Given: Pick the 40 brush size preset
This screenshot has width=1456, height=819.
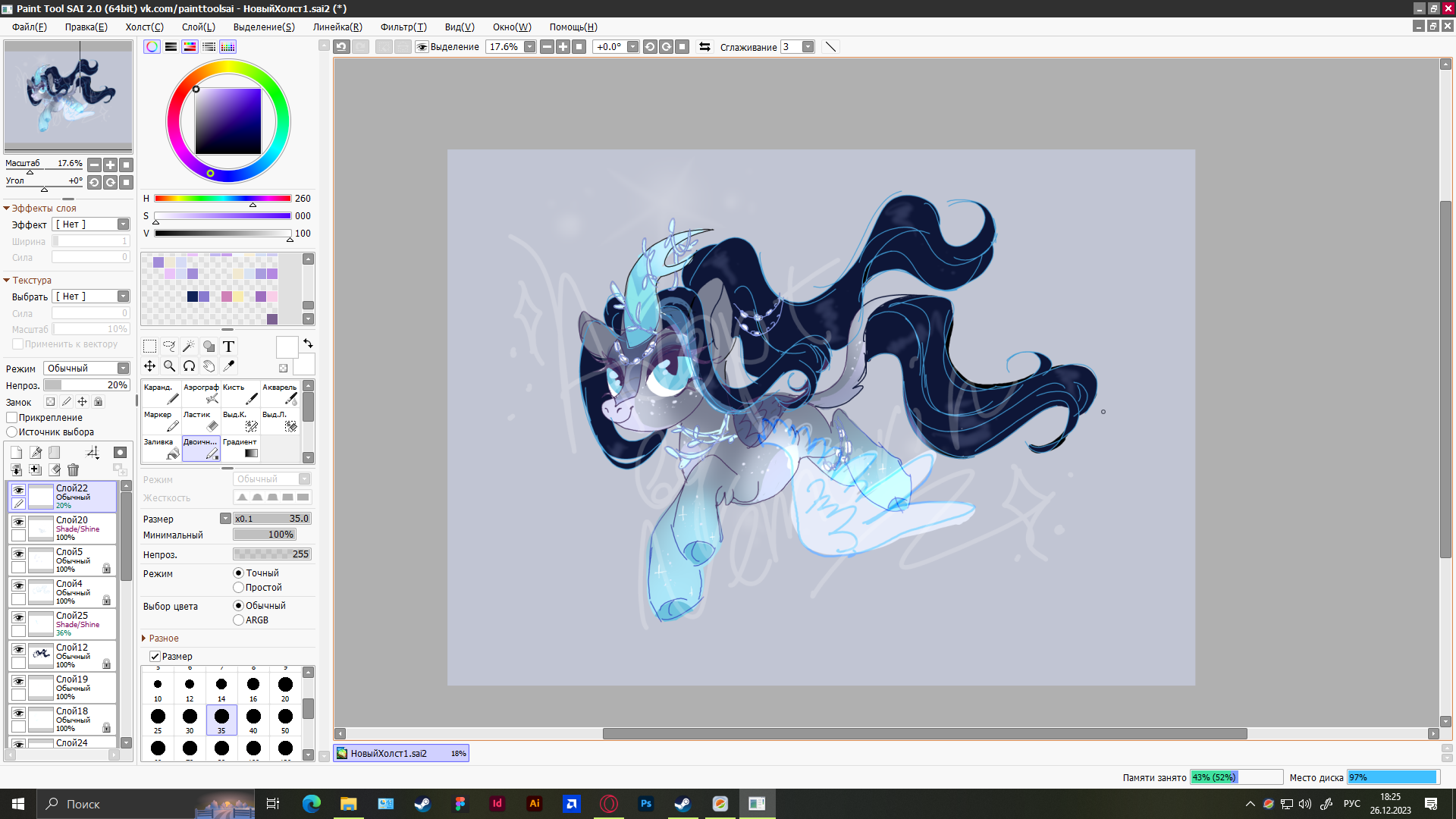Looking at the screenshot, I should (x=253, y=720).
